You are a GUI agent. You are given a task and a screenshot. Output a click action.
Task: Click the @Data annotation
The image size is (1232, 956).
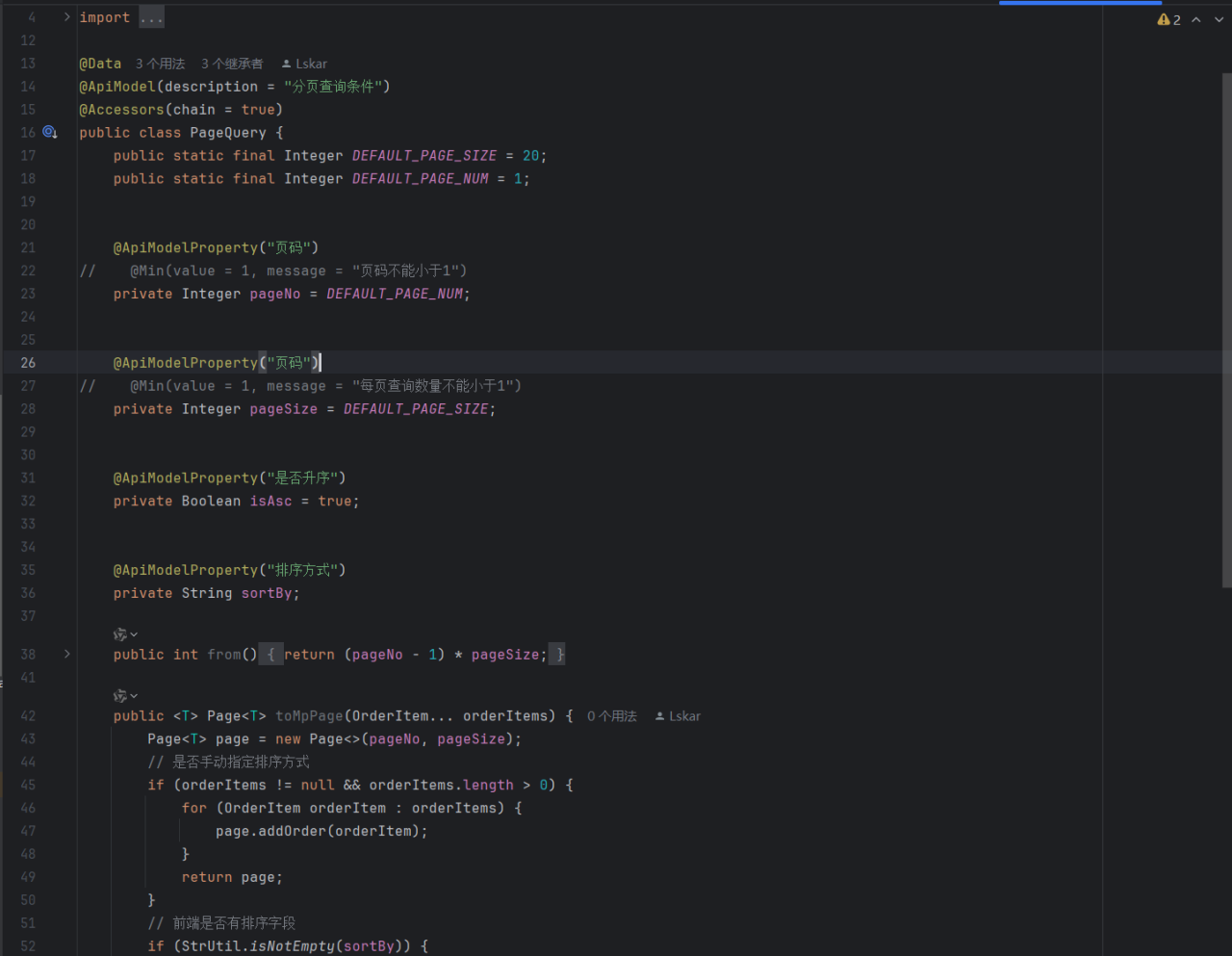(100, 64)
